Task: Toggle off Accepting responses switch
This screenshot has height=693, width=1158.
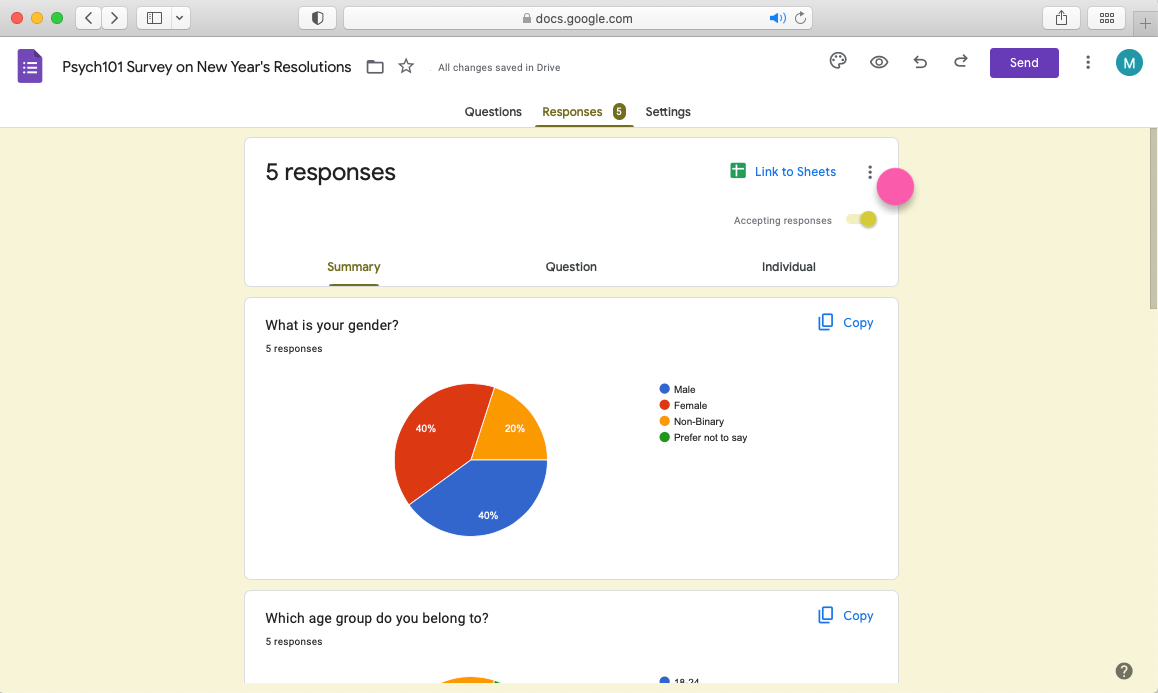Action: coord(862,220)
